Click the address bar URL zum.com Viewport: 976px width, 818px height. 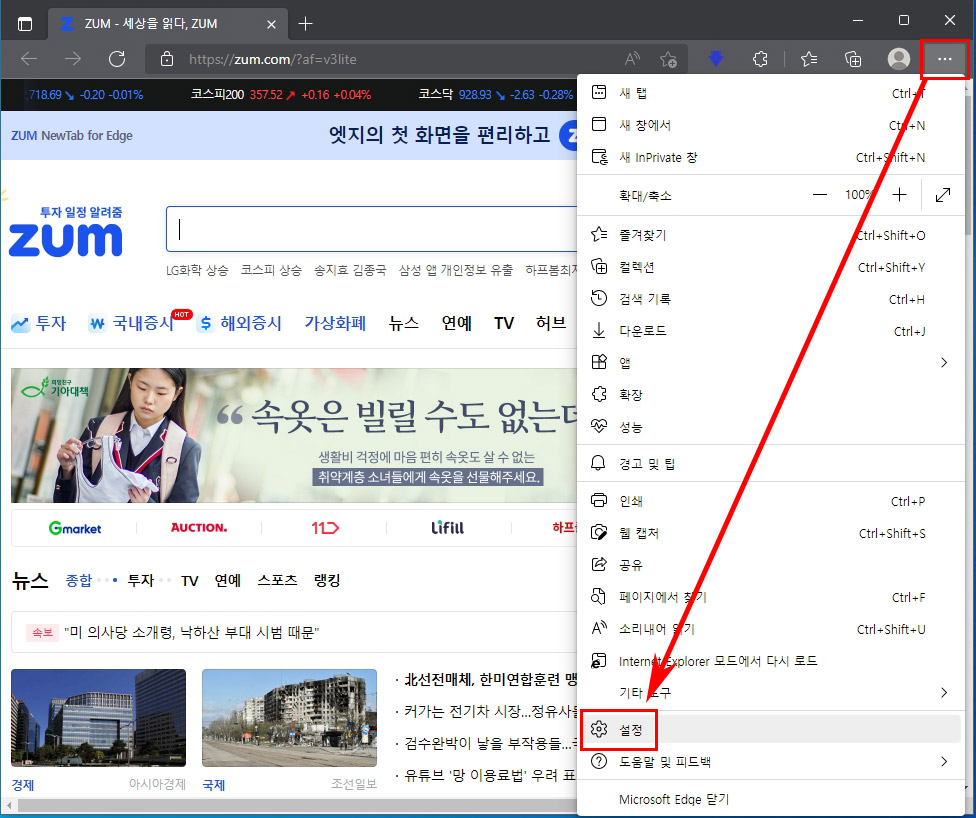[x=273, y=59]
